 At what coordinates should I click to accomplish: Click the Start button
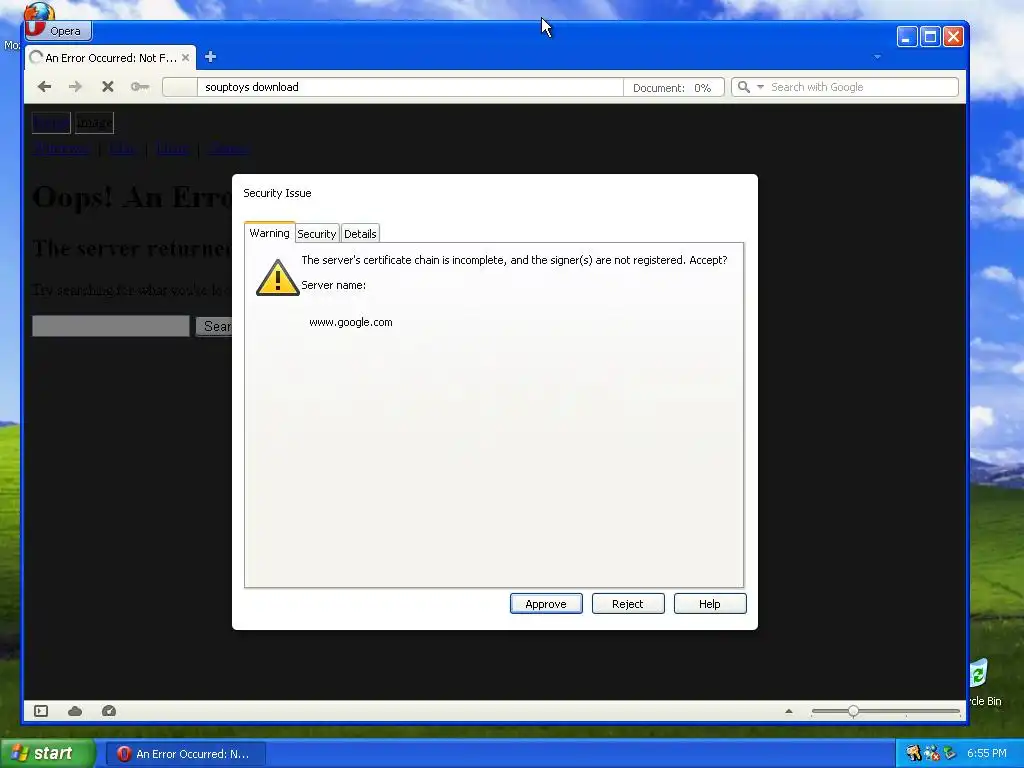pos(47,754)
